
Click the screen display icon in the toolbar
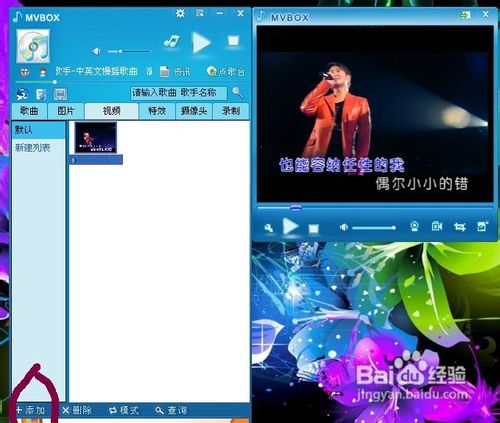(60, 94)
